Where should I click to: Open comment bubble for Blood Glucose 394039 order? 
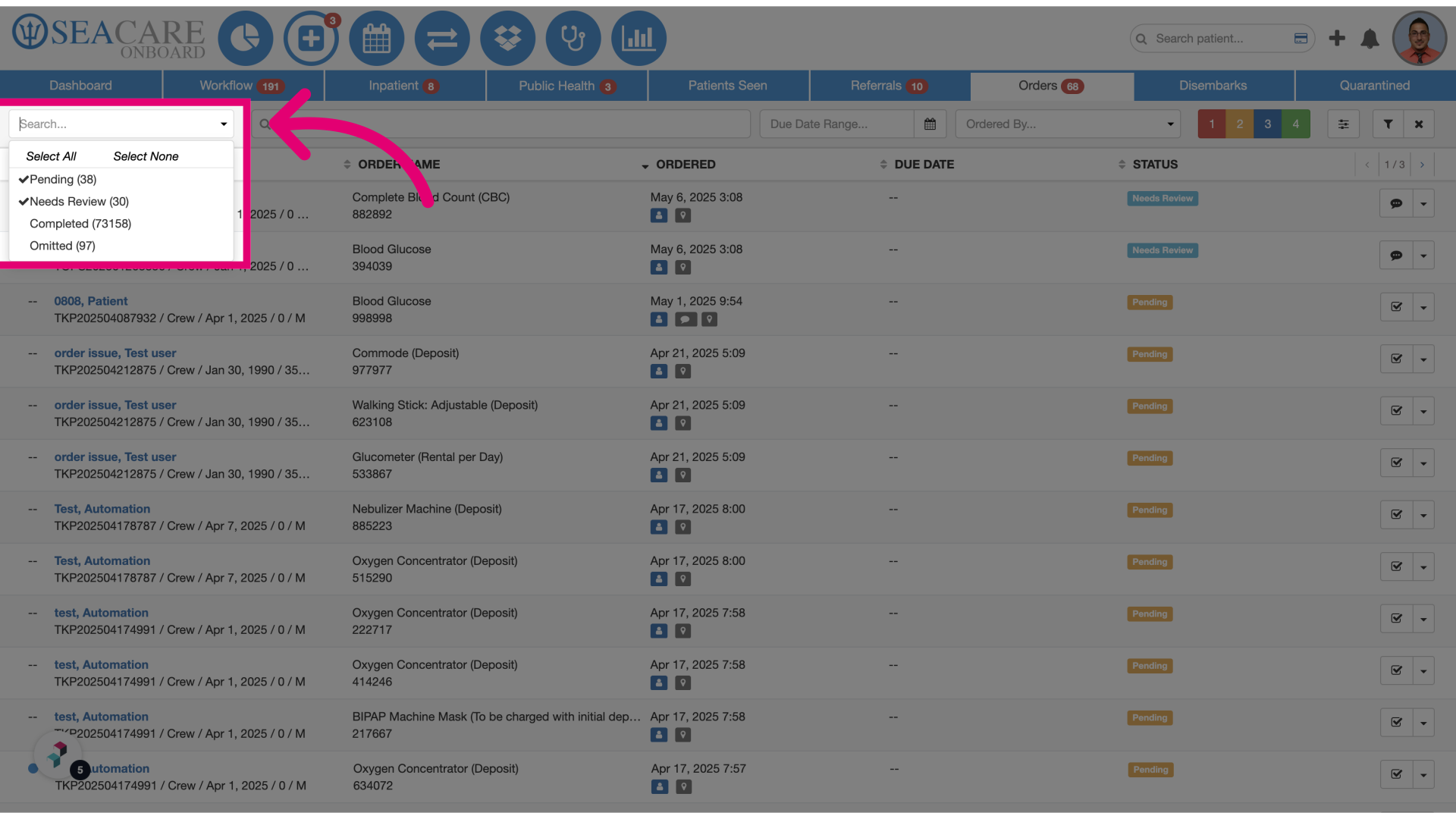click(x=1396, y=256)
